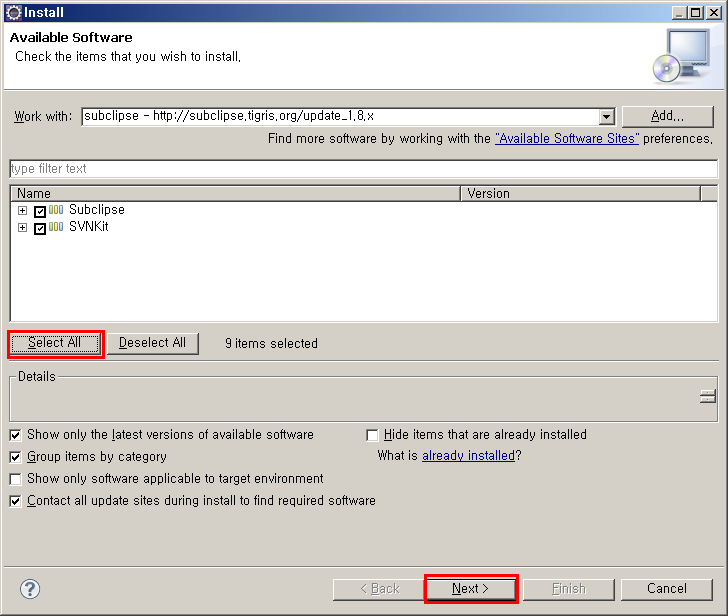The height and width of the screenshot is (616, 728).
Task: Uncheck the SVNKit checkbox
Action: pyautogui.click(x=40, y=228)
